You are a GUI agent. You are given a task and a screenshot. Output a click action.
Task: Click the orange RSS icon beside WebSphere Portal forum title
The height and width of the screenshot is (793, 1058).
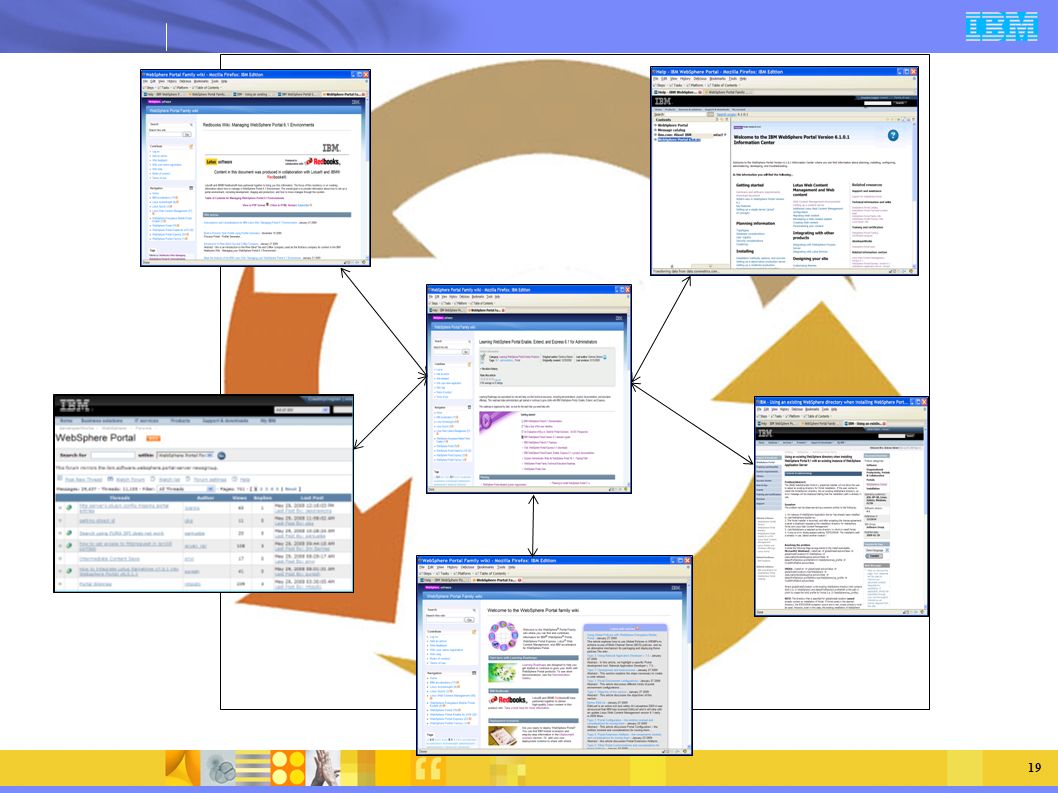point(152,439)
